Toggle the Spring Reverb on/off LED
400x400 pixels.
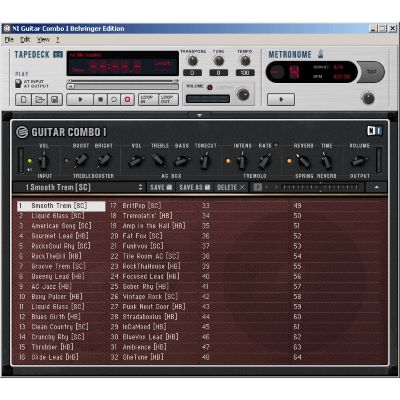[x=289, y=161]
